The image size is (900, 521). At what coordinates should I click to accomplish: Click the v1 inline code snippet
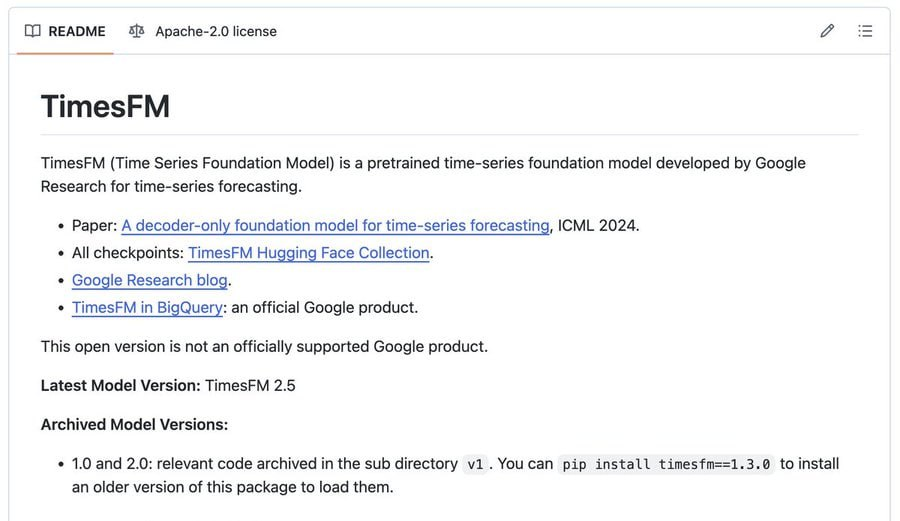click(475, 464)
